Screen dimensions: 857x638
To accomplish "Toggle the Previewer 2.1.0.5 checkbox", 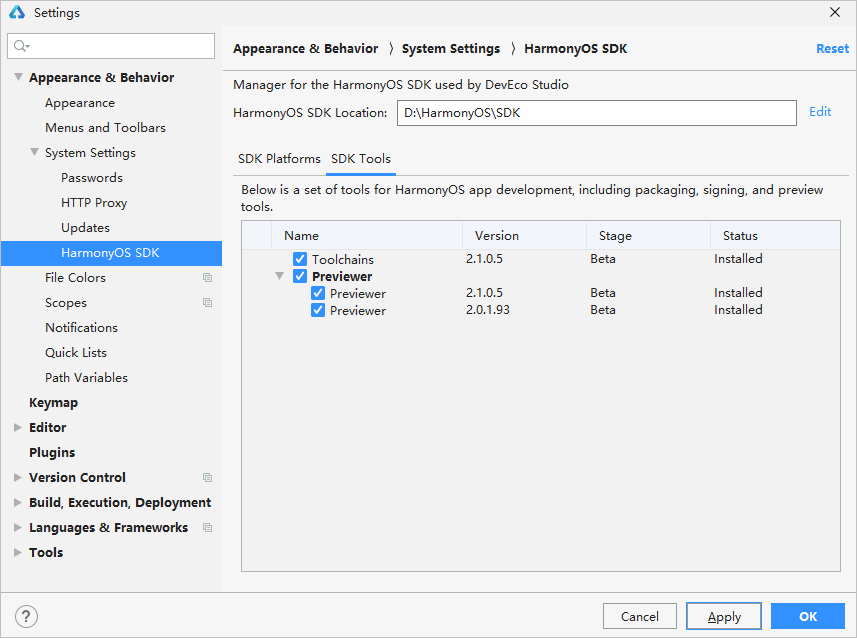I will point(318,294).
